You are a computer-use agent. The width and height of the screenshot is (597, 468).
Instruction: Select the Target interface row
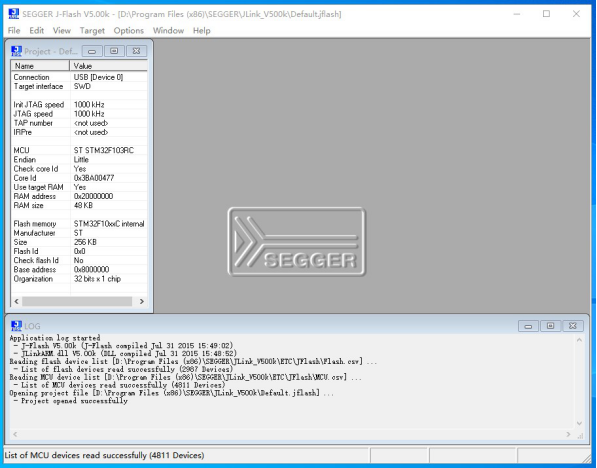[79, 86]
